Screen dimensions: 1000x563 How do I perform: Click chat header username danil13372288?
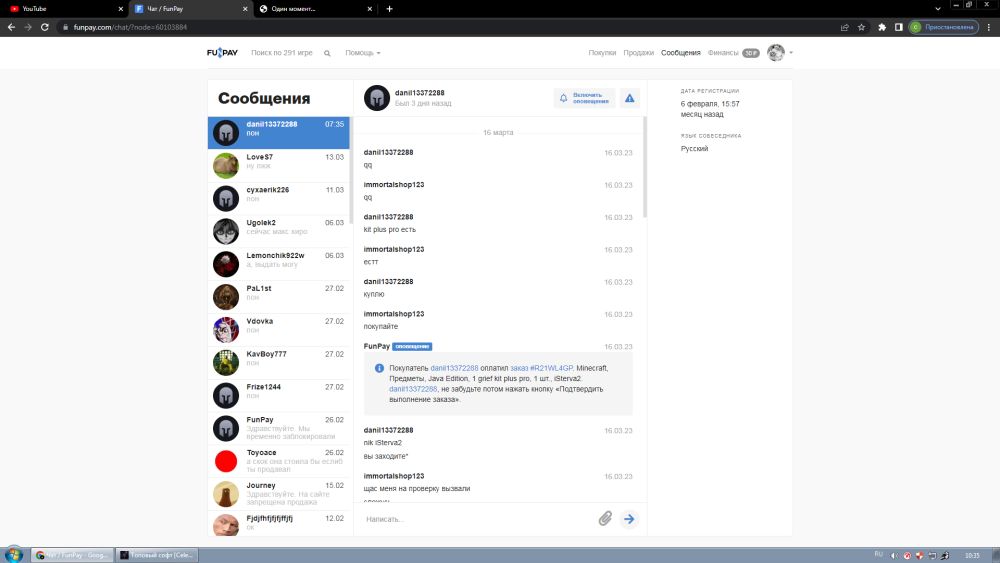[420, 93]
